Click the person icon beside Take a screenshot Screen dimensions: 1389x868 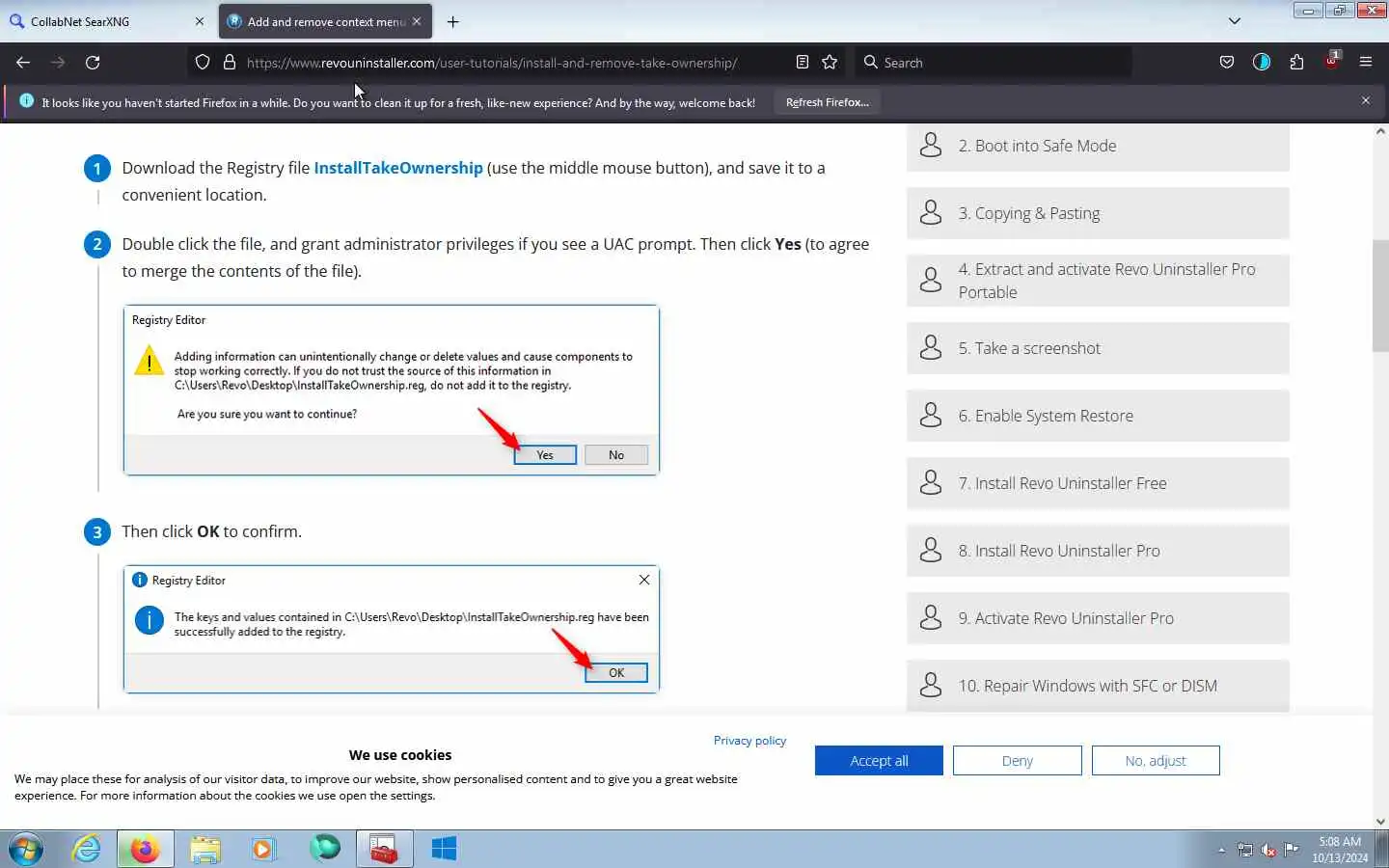(931, 347)
